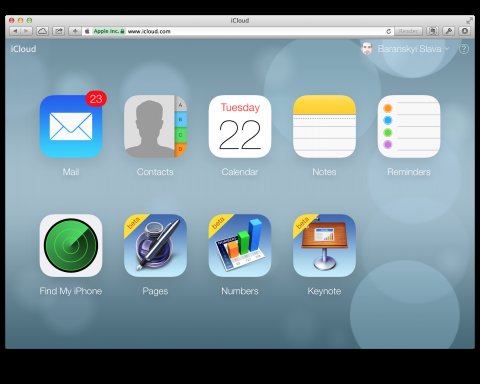Click the Keynote label text
480x384 pixels.
click(x=324, y=291)
